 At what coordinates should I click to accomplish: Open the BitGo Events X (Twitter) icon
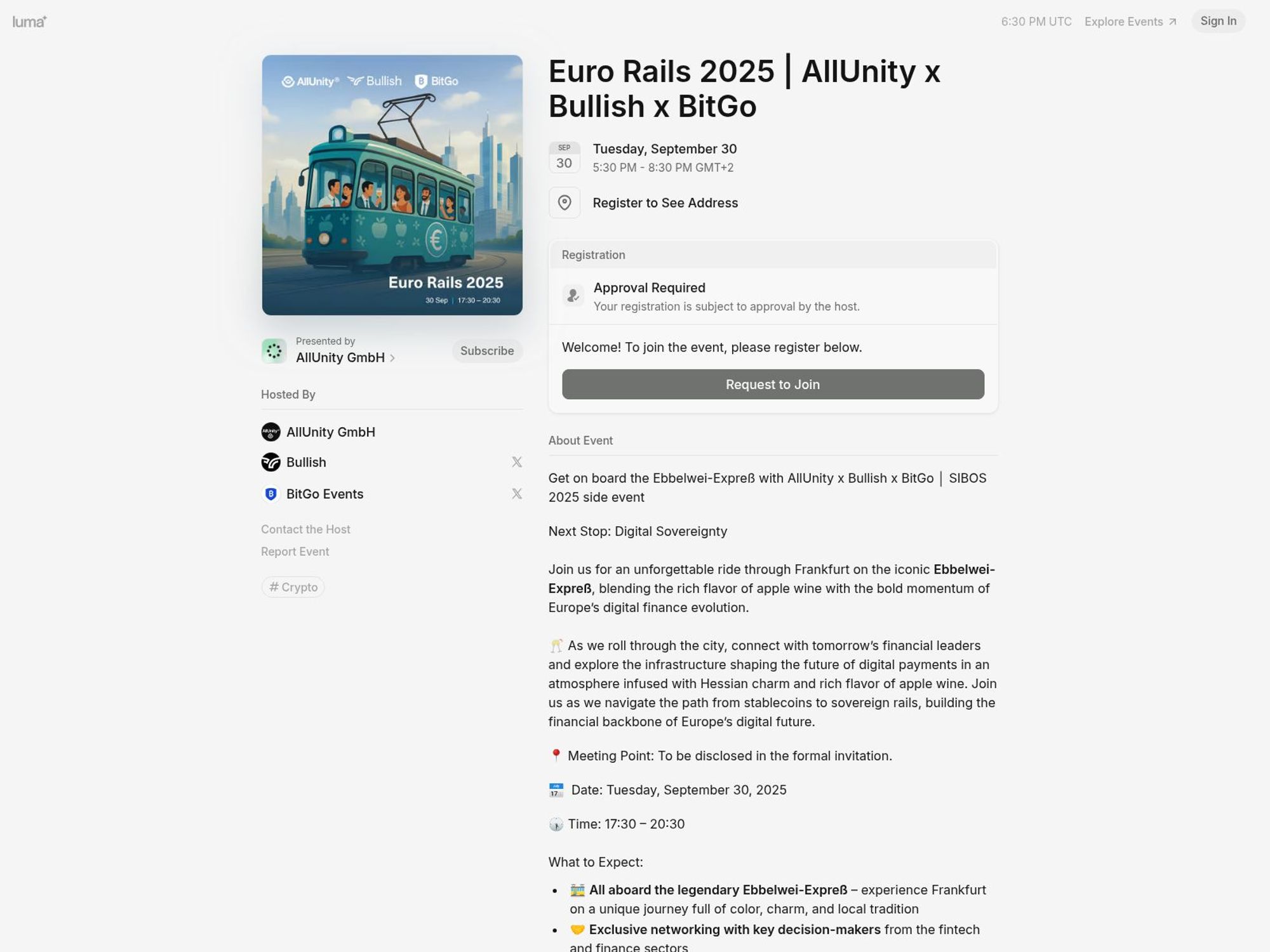[x=517, y=494]
